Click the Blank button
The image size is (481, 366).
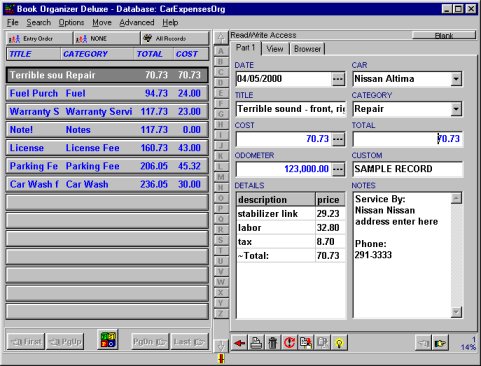pos(444,35)
